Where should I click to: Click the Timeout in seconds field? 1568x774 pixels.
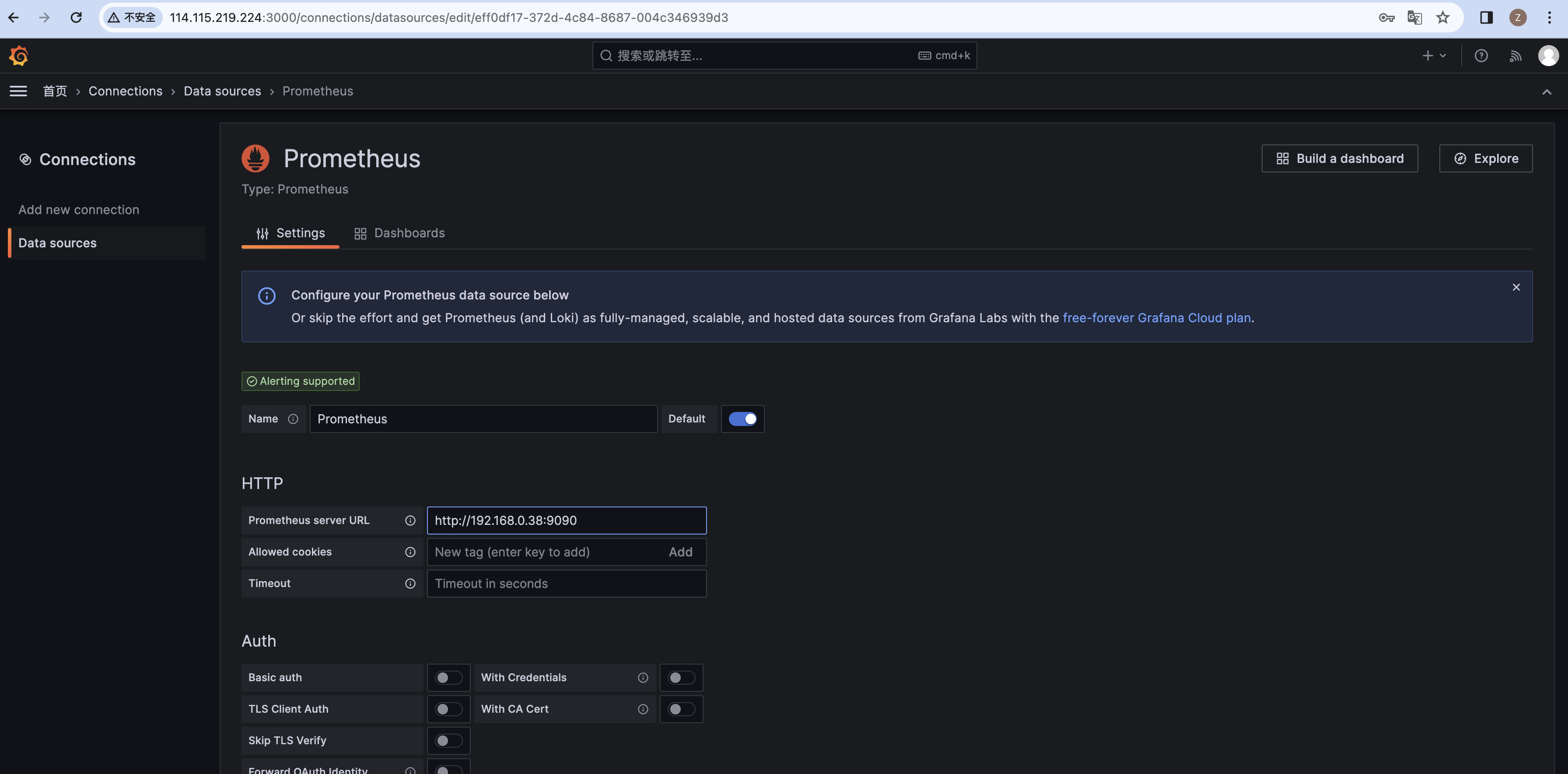(566, 584)
